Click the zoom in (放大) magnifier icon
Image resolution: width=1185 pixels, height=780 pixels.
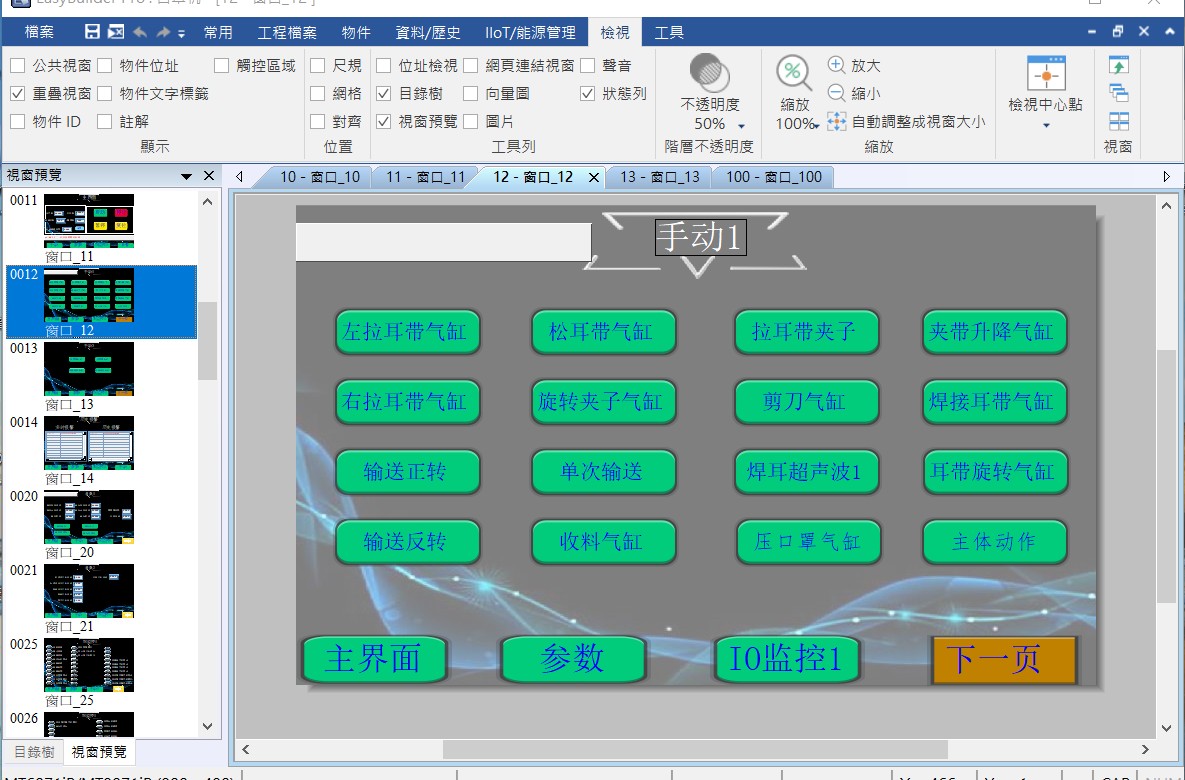(x=837, y=65)
